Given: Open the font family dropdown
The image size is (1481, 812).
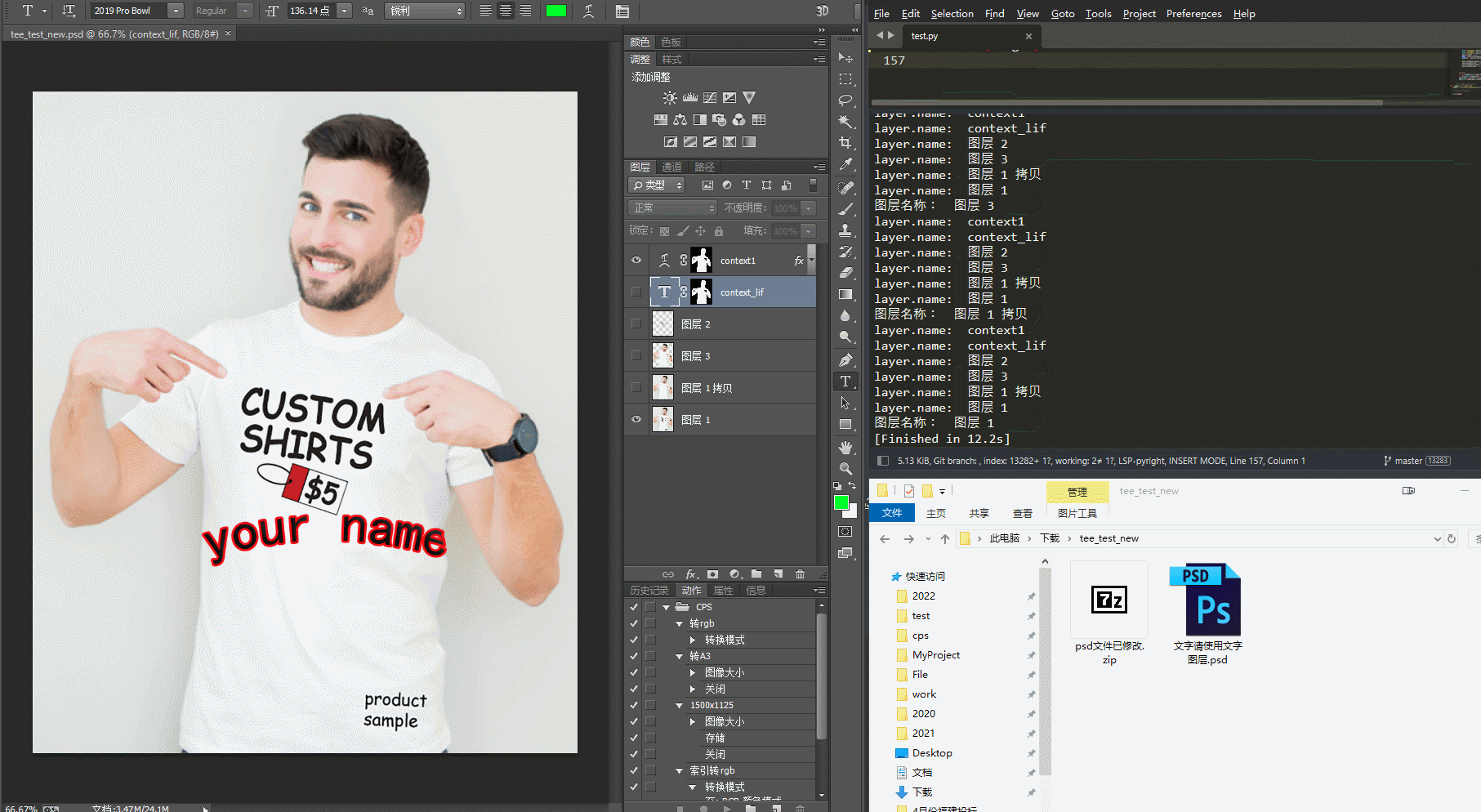Looking at the screenshot, I should point(176,11).
